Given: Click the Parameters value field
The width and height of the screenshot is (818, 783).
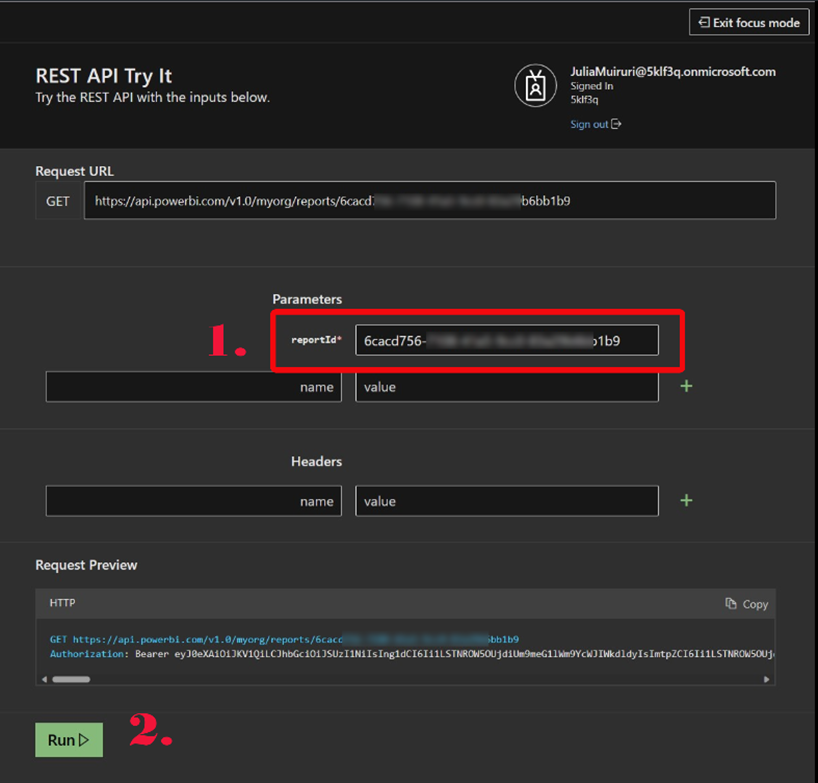Looking at the screenshot, I should coord(507,387).
